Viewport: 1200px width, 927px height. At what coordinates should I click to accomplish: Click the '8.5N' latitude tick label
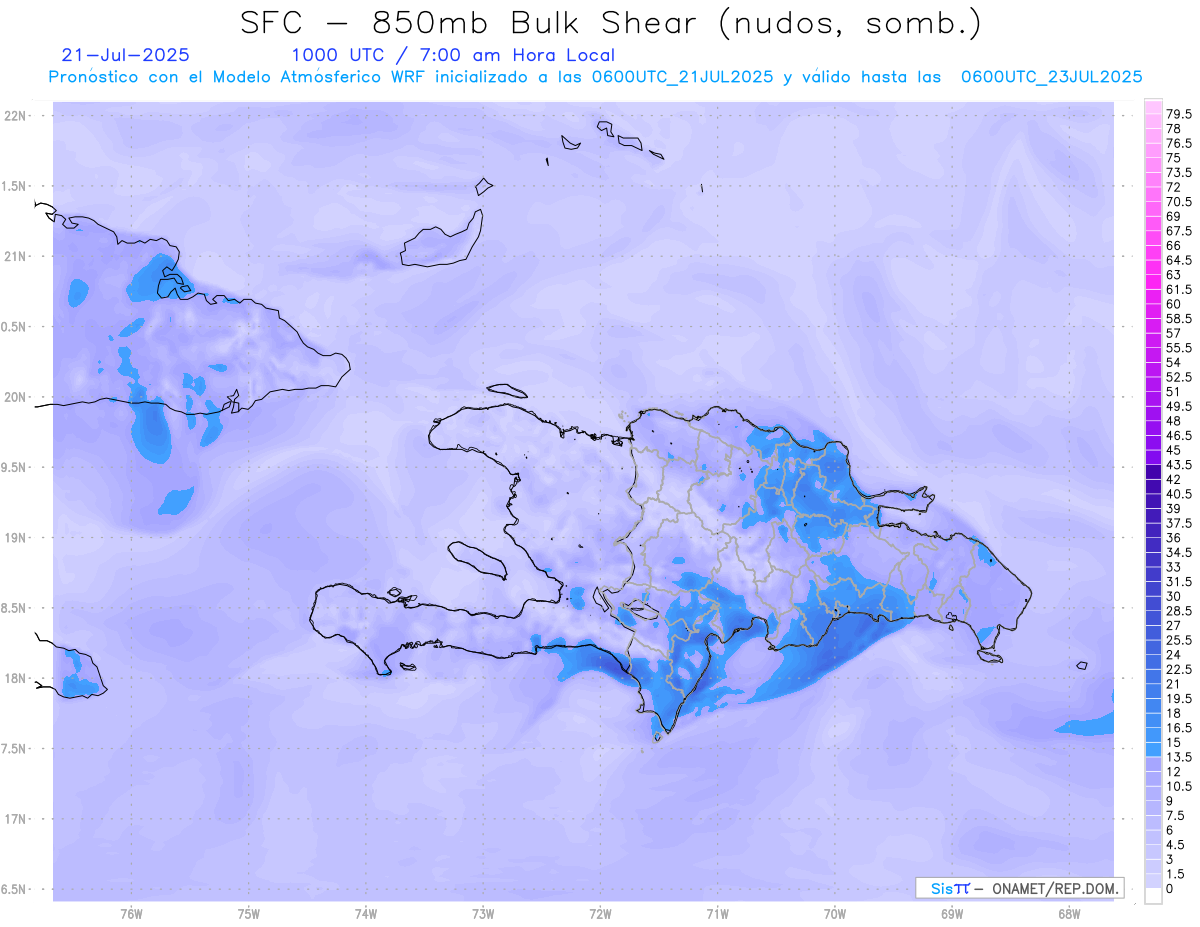coord(15,608)
